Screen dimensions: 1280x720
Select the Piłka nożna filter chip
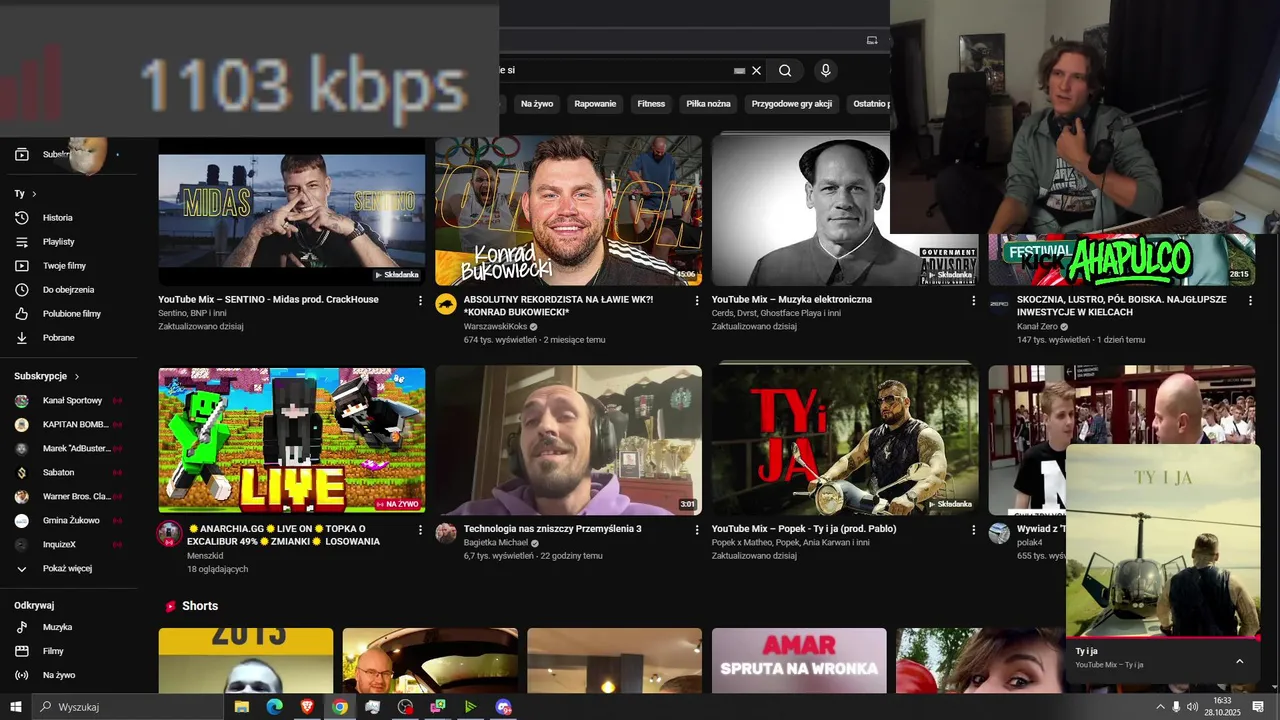pos(708,104)
